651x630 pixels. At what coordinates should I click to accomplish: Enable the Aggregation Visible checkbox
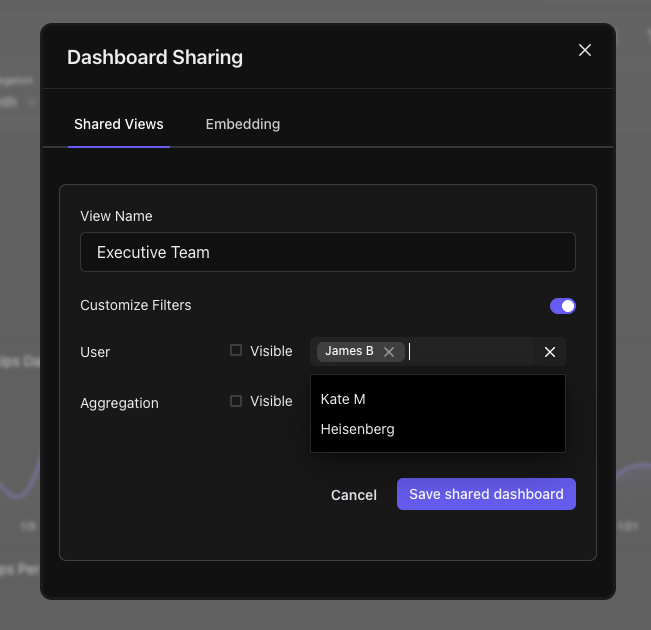click(236, 401)
